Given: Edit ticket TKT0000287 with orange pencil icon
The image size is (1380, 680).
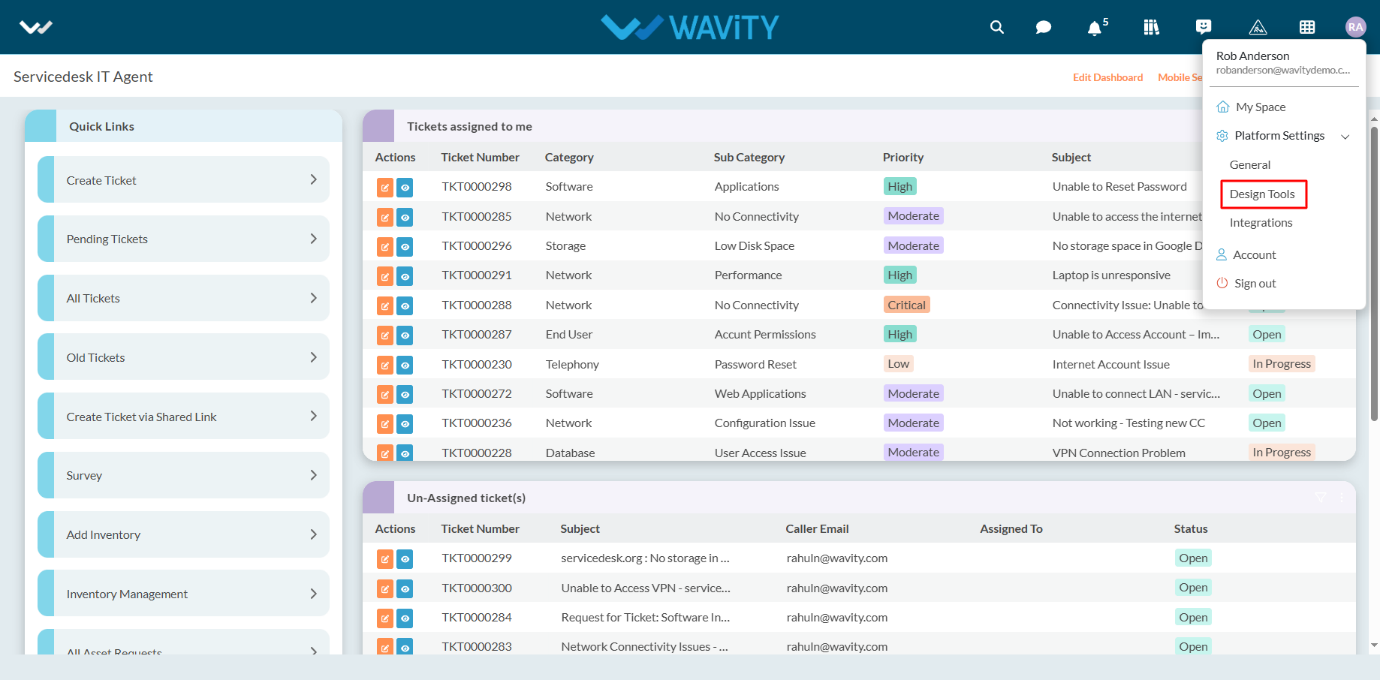Looking at the screenshot, I should pos(385,335).
